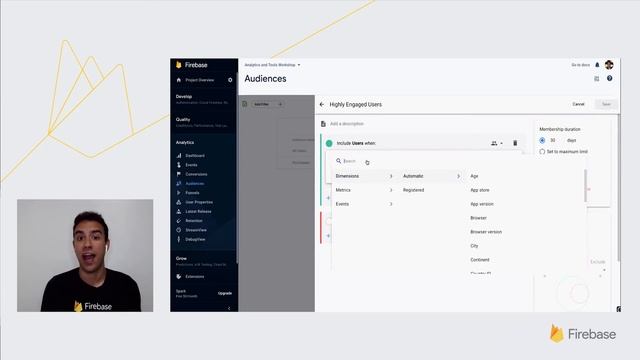Expand the Events submenu arrow

click(391, 204)
